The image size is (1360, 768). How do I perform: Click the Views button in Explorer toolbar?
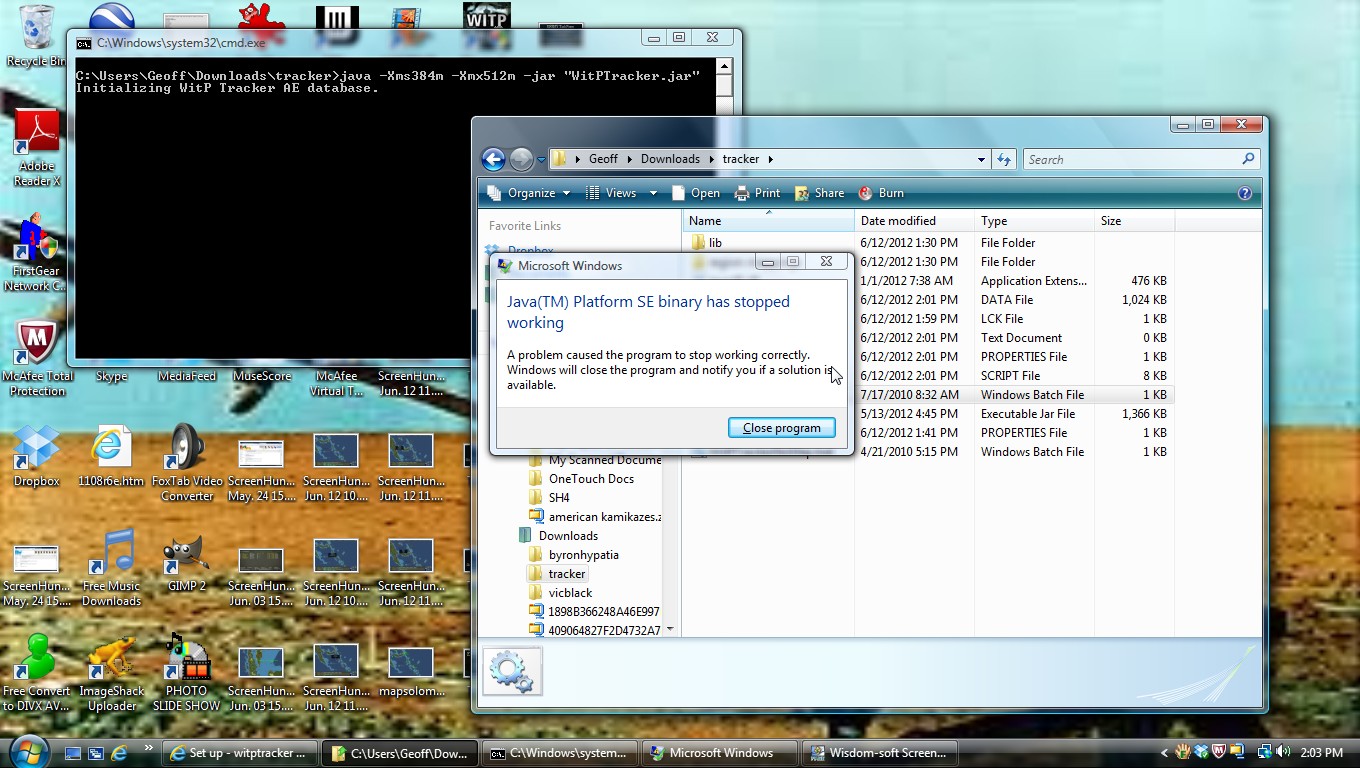coord(611,193)
